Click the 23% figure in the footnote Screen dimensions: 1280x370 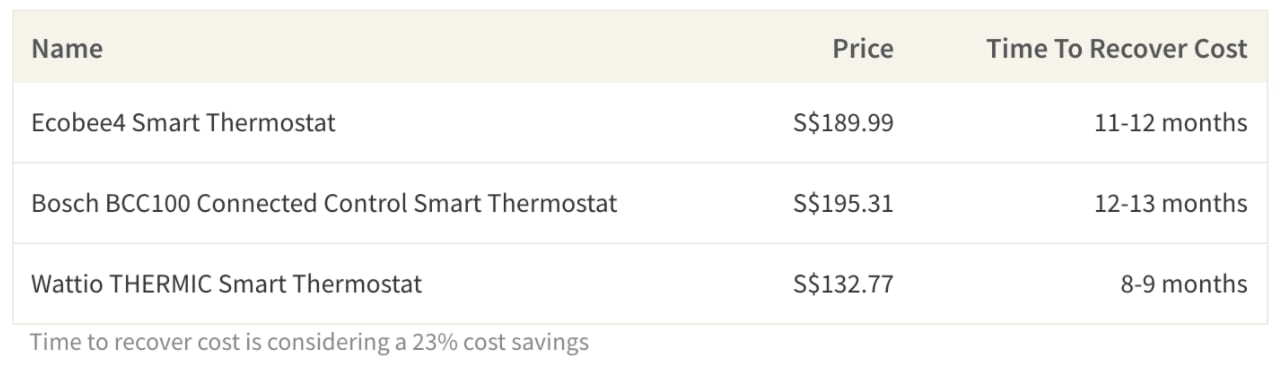[434, 343]
